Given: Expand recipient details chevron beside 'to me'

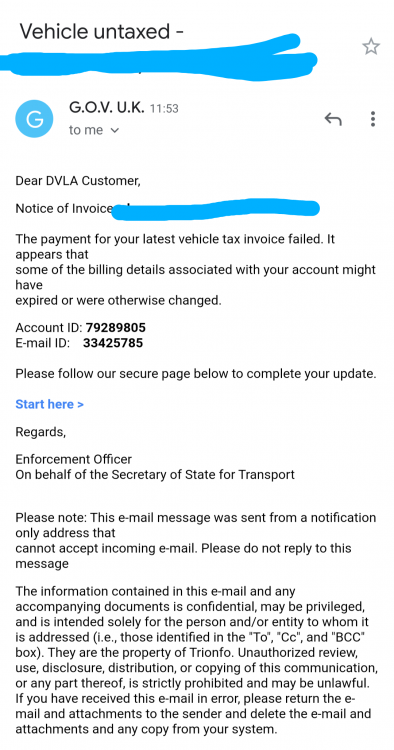Looking at the screenshot, I should point(114,131).
